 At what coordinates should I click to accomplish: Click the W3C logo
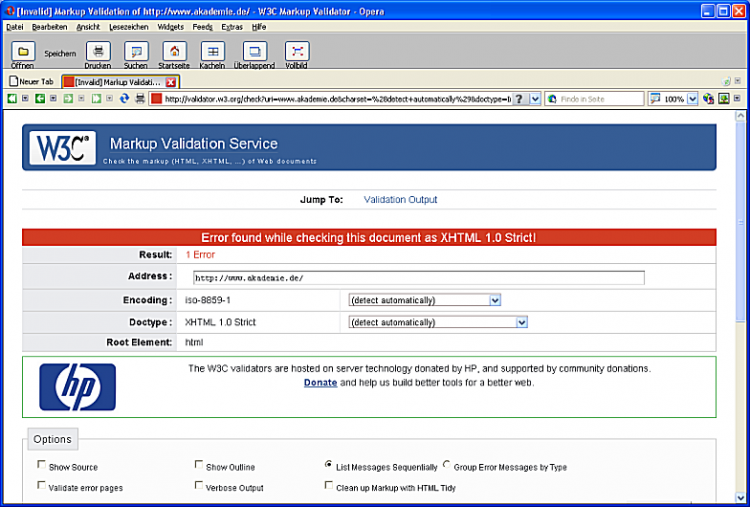[x=62, y=148]
